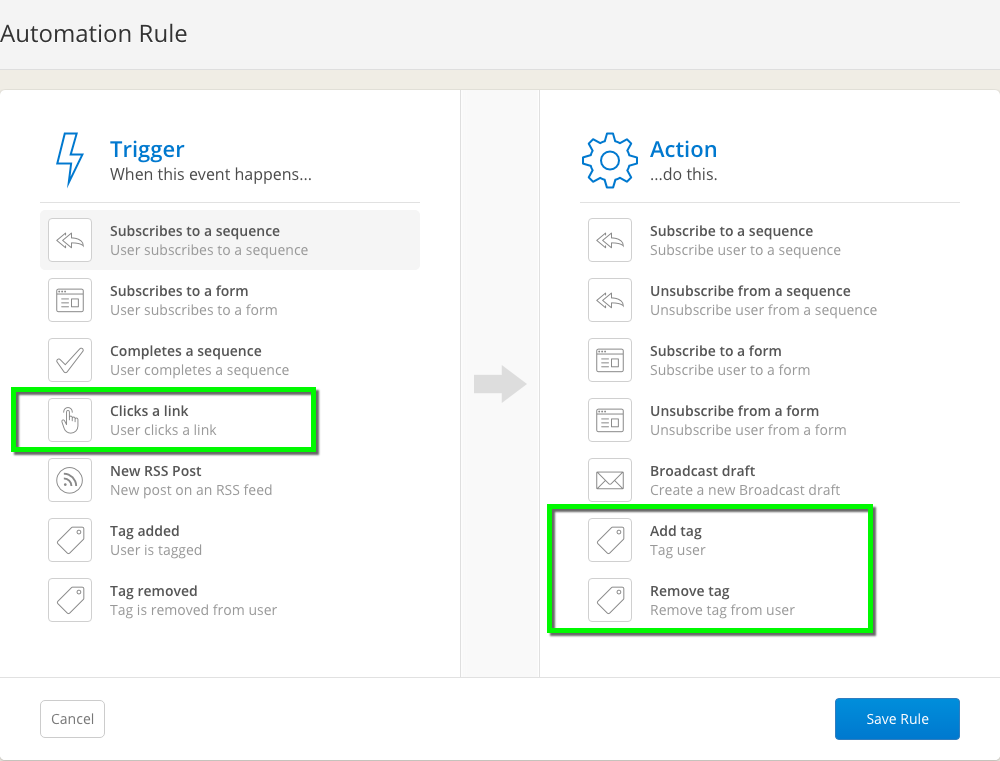Viewport: 1000px width, 761px height.
Task: Click 'User is tagged' description text
Action: tap(156, 550)
